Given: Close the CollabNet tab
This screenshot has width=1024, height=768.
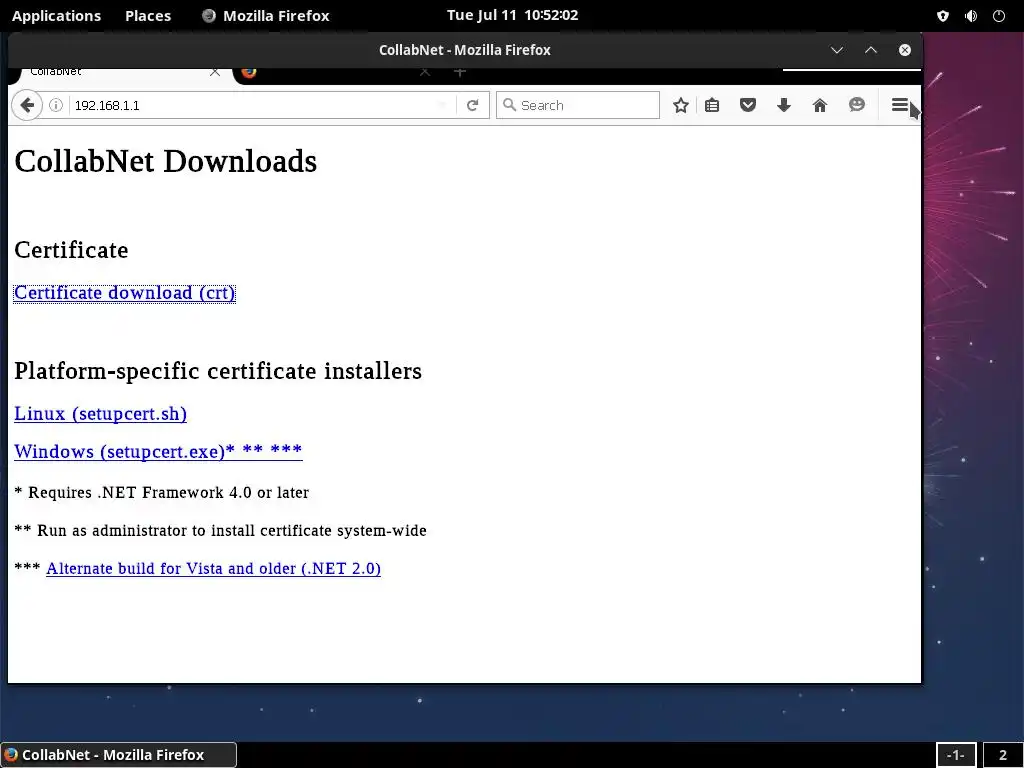Looking at the screenshot, I should click(x=214, y=72).
